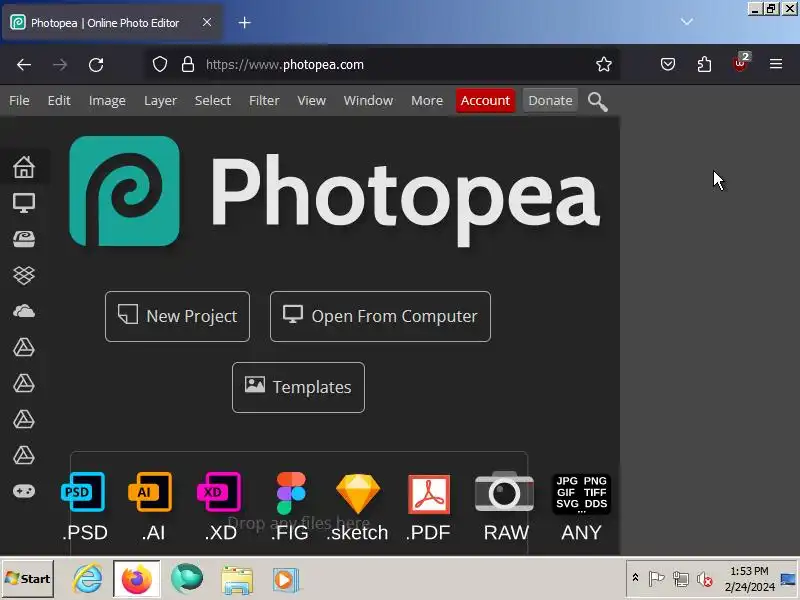Click the Firefox taskbar icon

(137, 579)
